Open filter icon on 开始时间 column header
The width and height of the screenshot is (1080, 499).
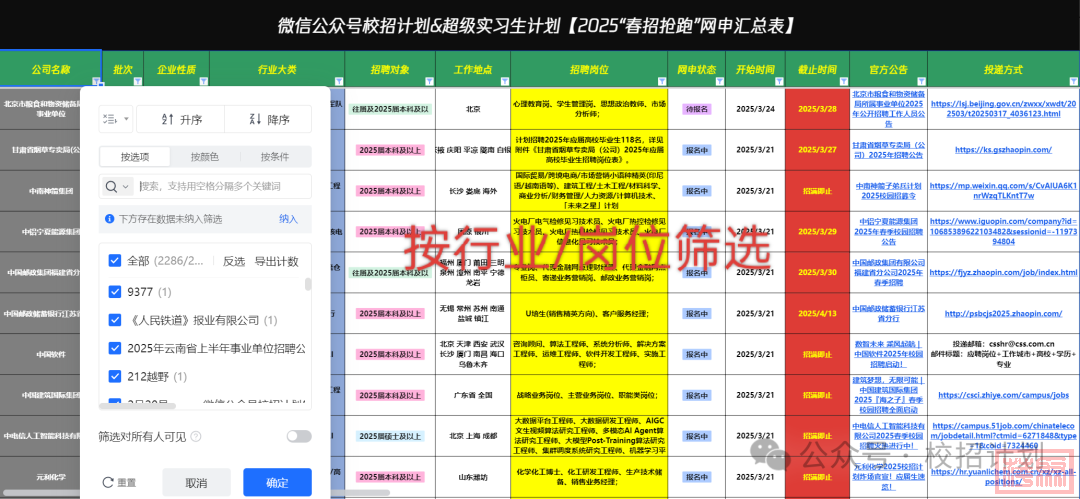(779, 81)
